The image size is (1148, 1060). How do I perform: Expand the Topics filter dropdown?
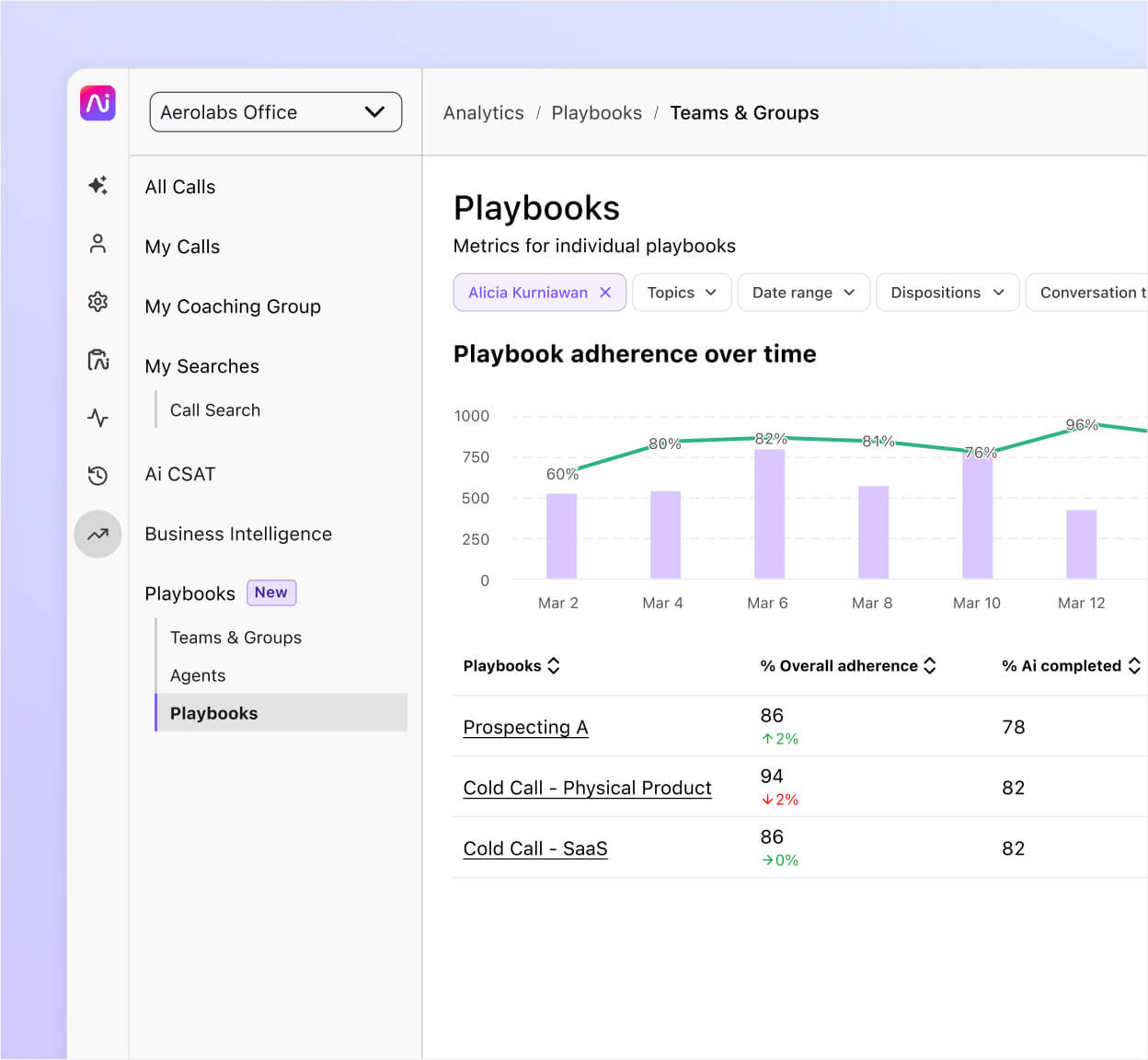[681, 292]
